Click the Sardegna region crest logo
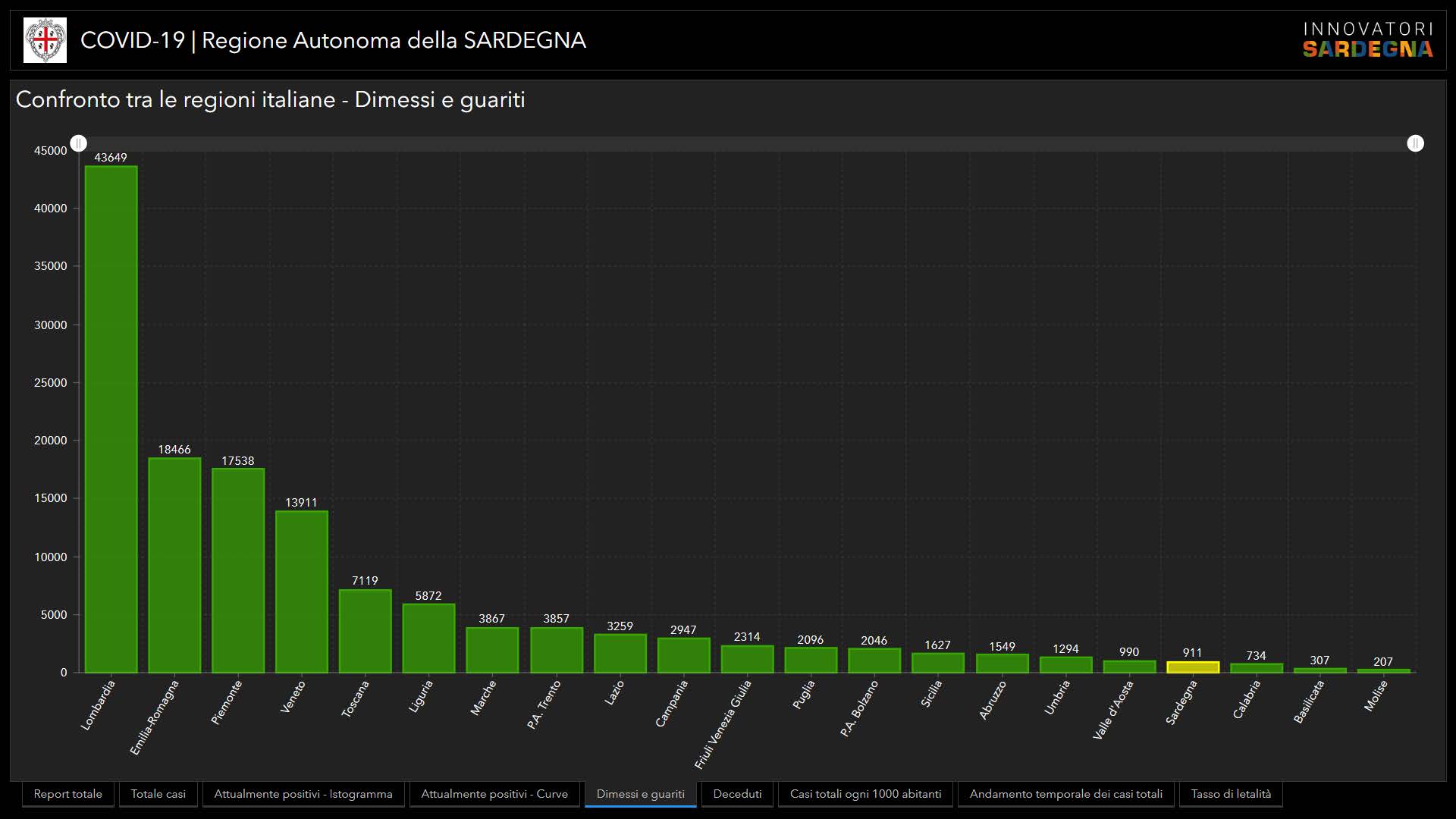 click(45, 40)
